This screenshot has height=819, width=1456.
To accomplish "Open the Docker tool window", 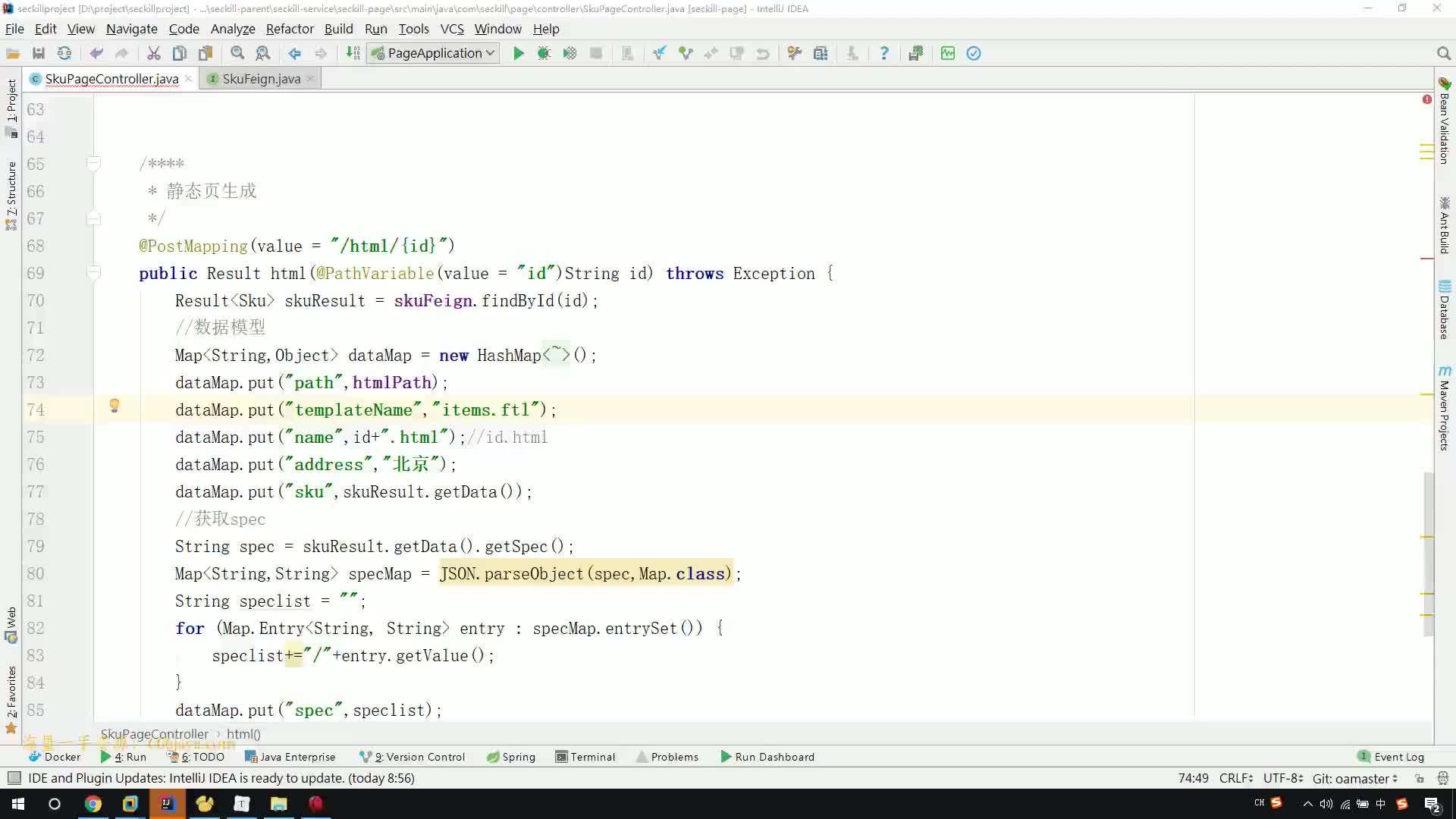I will 54,757.
